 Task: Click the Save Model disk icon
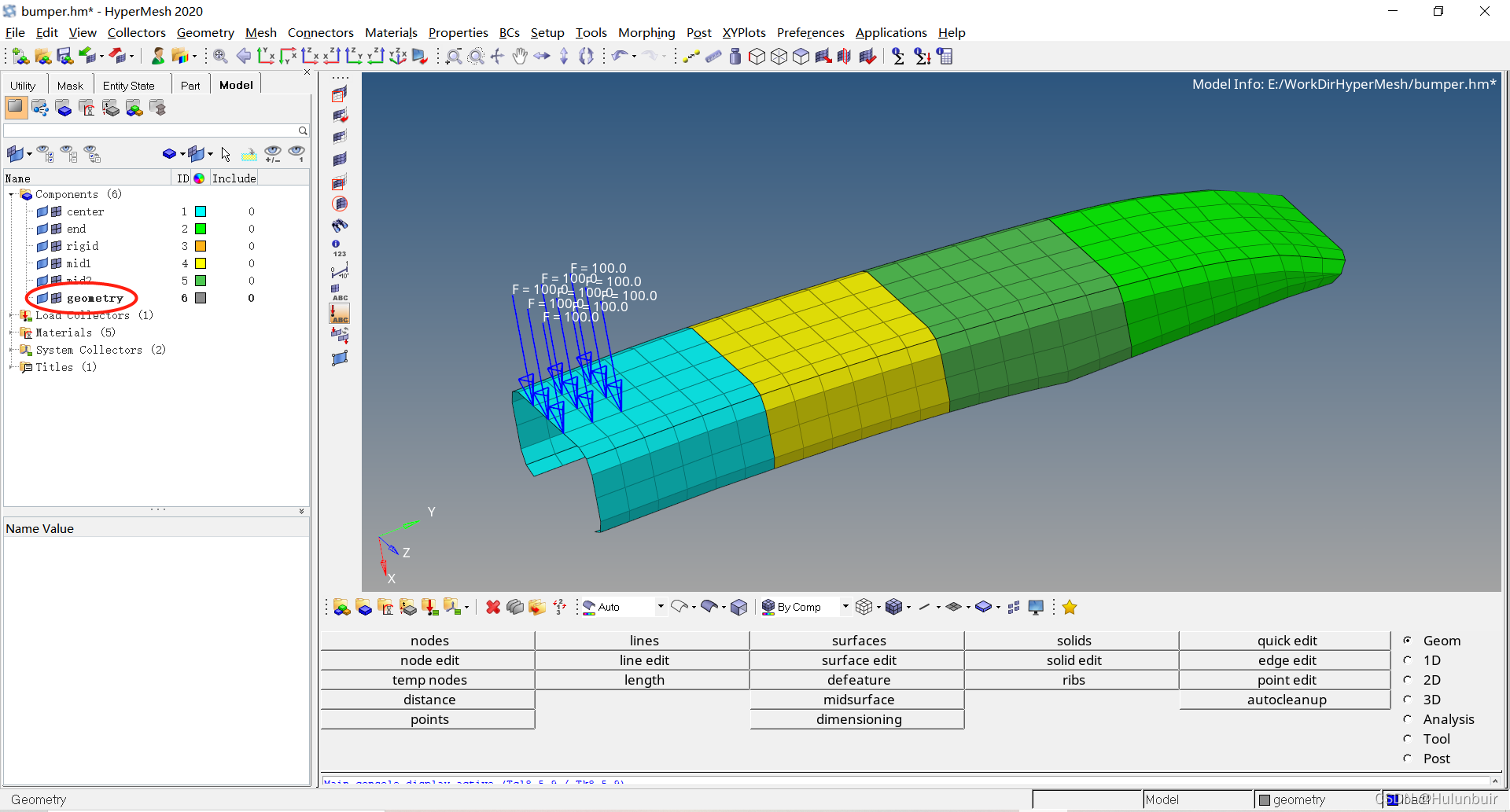(x=64, y=57)
